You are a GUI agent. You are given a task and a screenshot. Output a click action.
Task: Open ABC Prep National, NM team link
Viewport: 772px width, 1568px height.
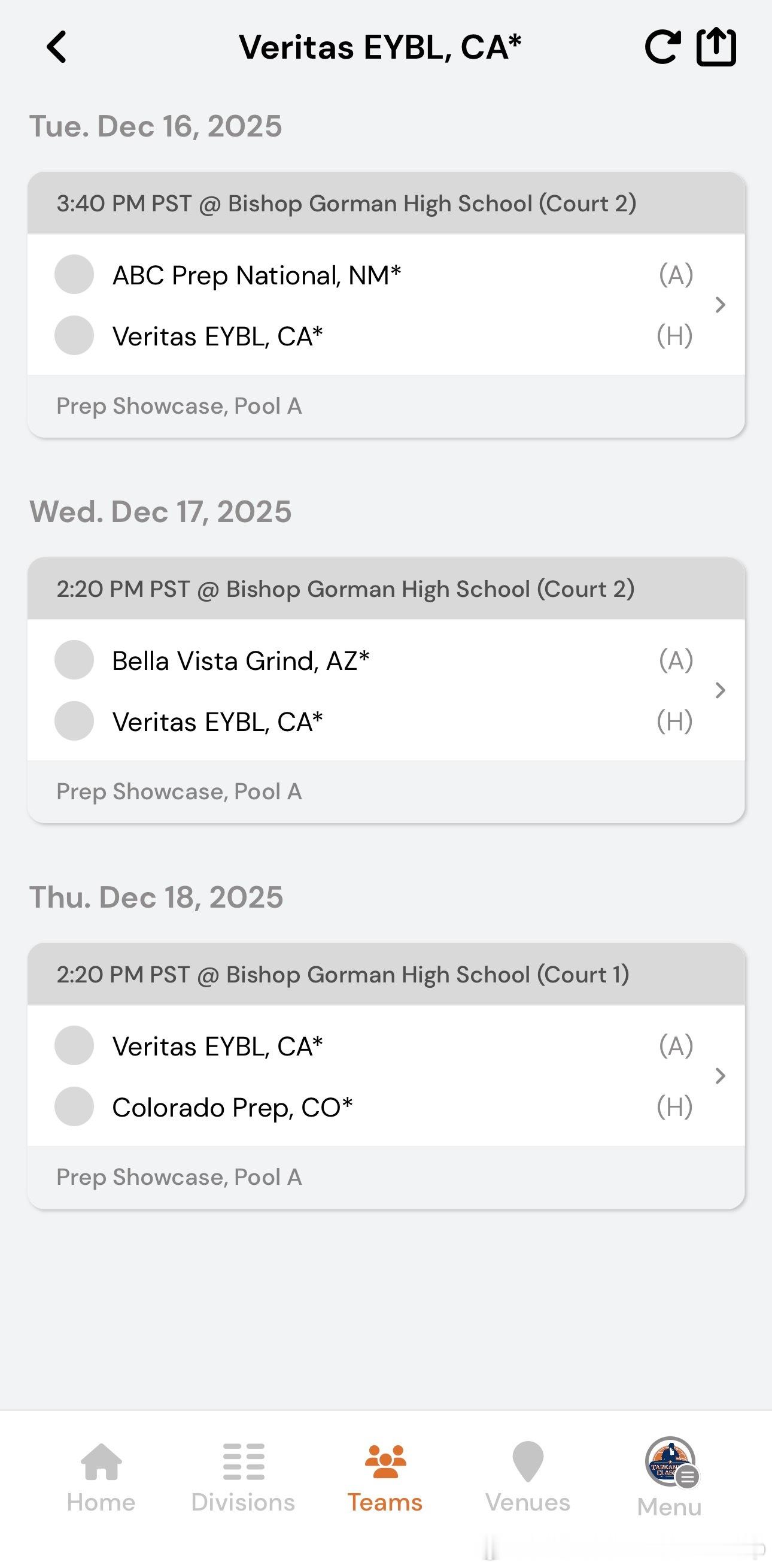257,275
